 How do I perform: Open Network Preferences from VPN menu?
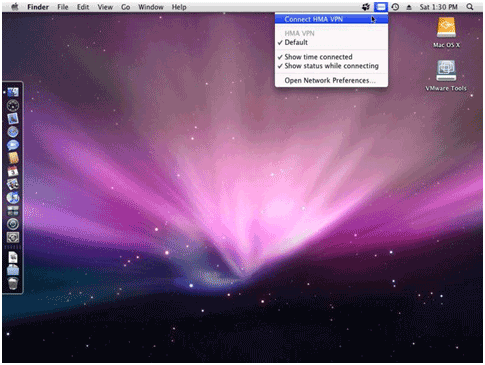331,80
